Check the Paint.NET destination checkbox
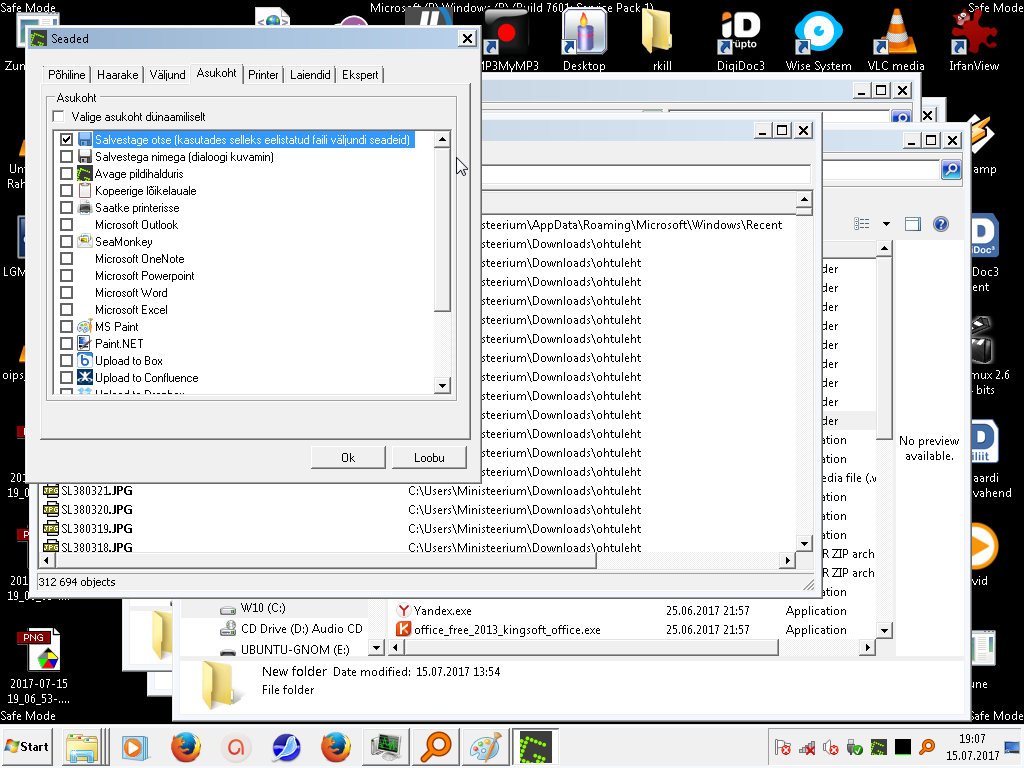The height and width of the screenshot is (768, 1024). pyautogui.click(x=66, y=344)
